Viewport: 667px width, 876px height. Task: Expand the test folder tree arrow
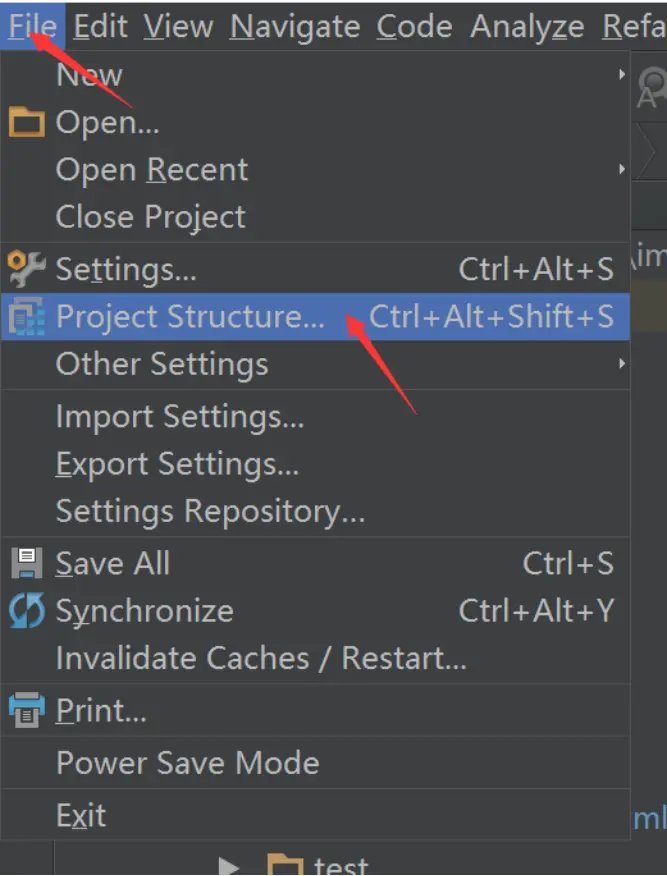pyautogui.click(x=229, y=865)
